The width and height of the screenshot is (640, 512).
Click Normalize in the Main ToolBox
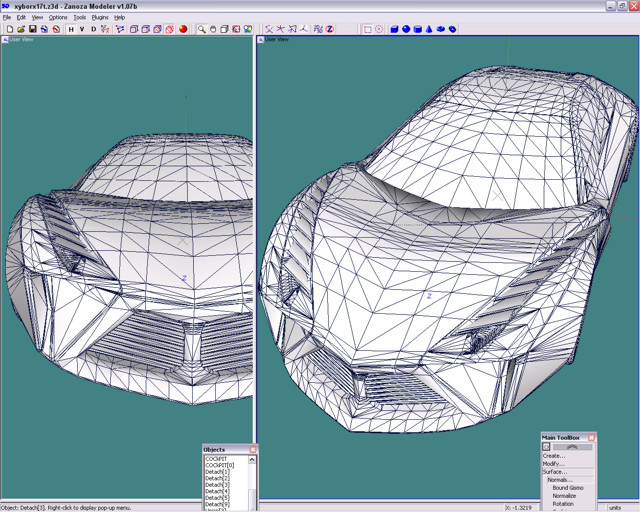[x=564, y=496]
